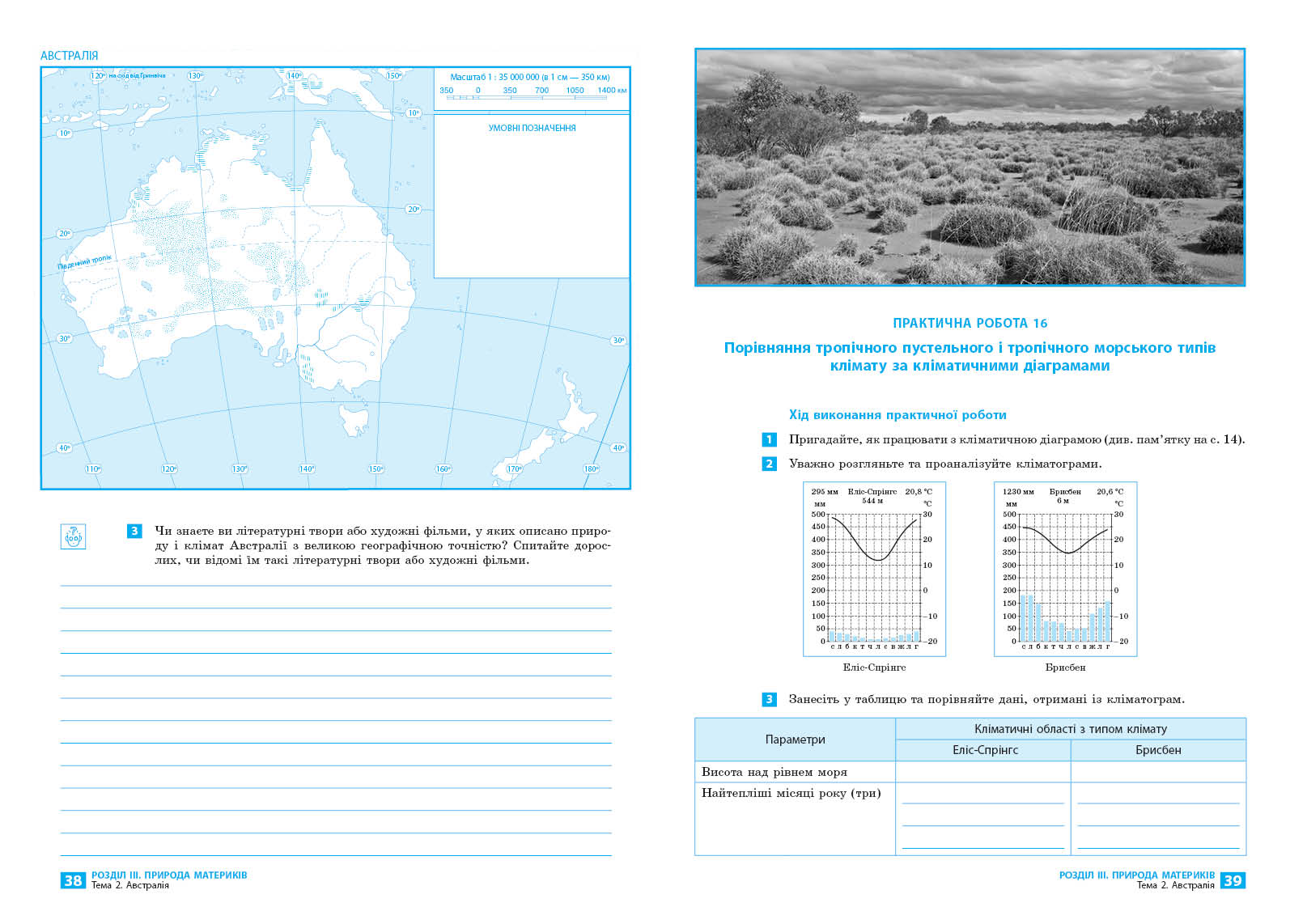Click the blue number 1 badge before 'Пригадайте'
Screen dimensions: 1307x924
769,440
